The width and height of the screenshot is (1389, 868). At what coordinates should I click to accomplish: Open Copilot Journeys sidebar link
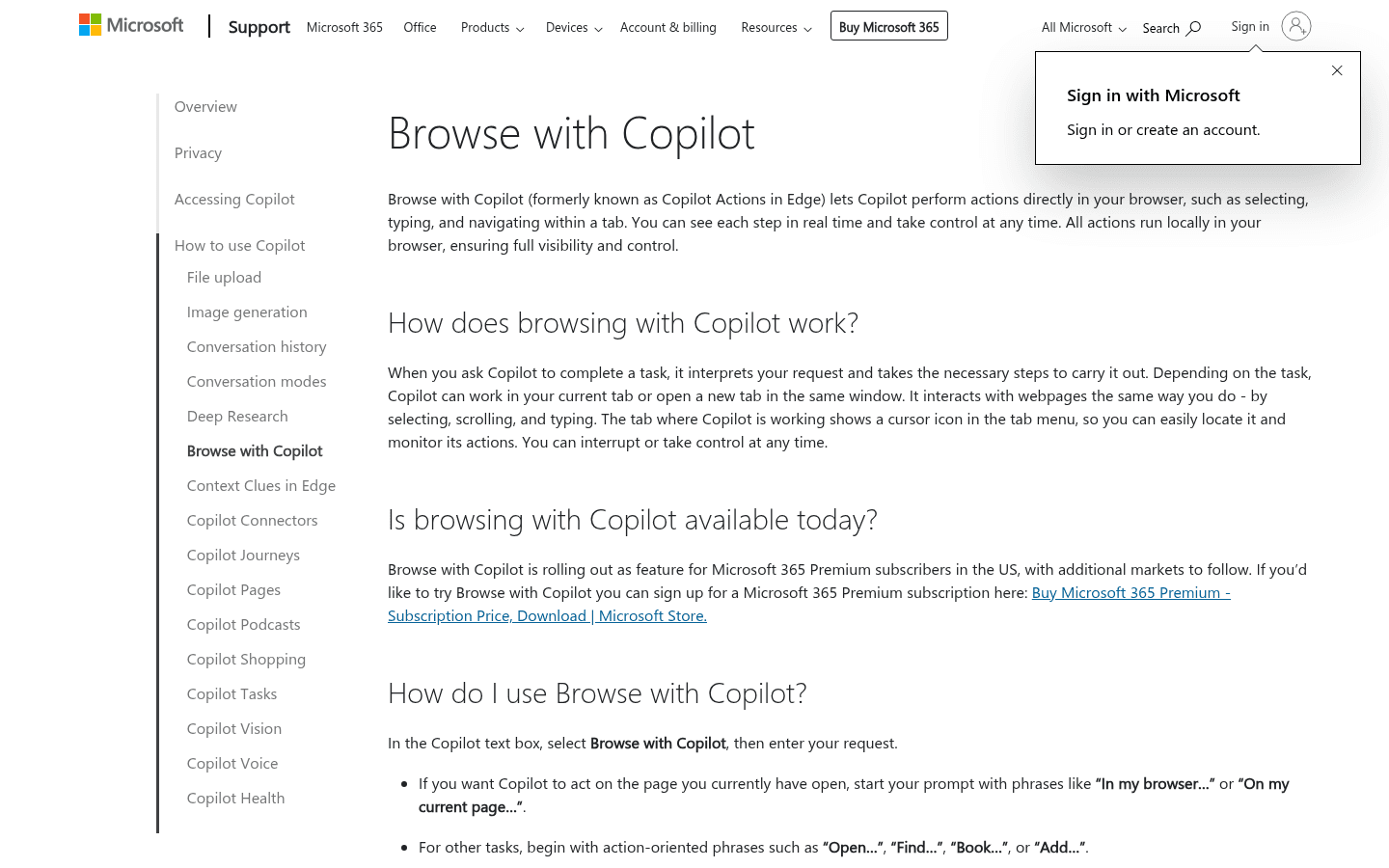click(243, 555)
